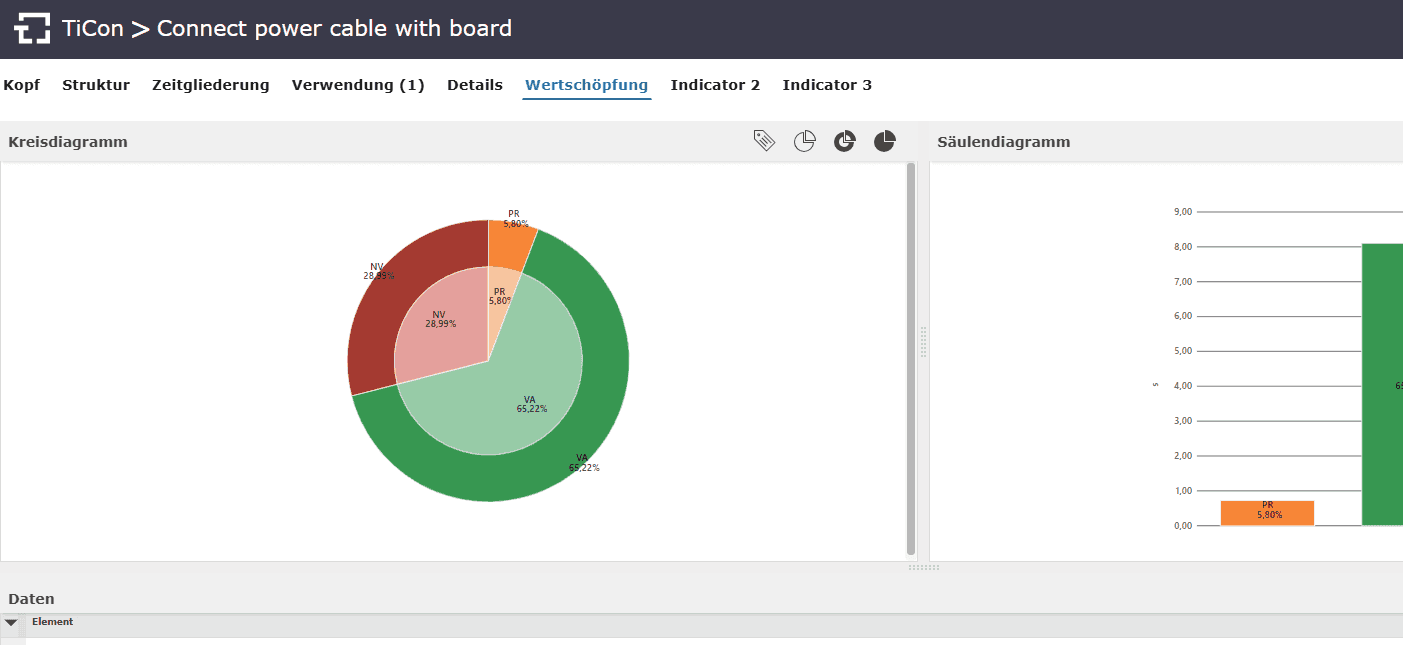This screenshot has width=1403, height=645.
Task: Switch to the Struktur tab
Action: click(96, 85)
